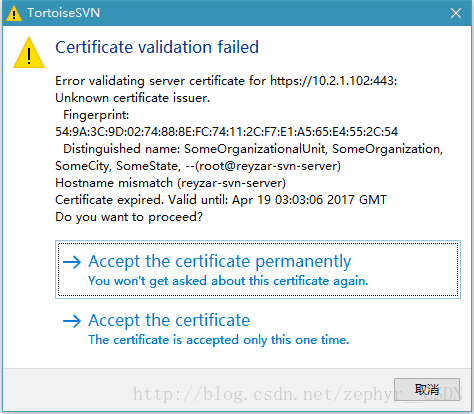Click the arrow beside Accept the certificate permanently
This screenshot has width=474, height=414.
click(72, 262)
